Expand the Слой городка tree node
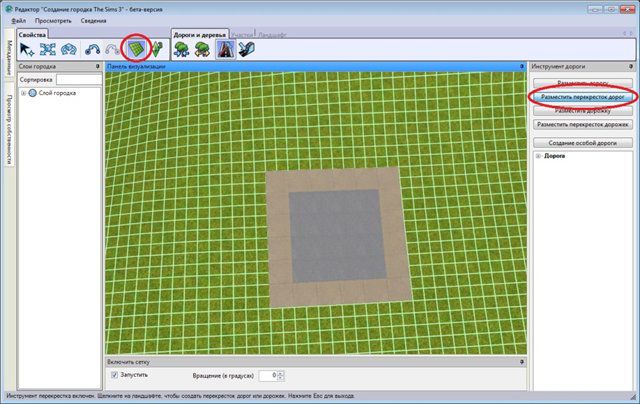 pos(23,94)
